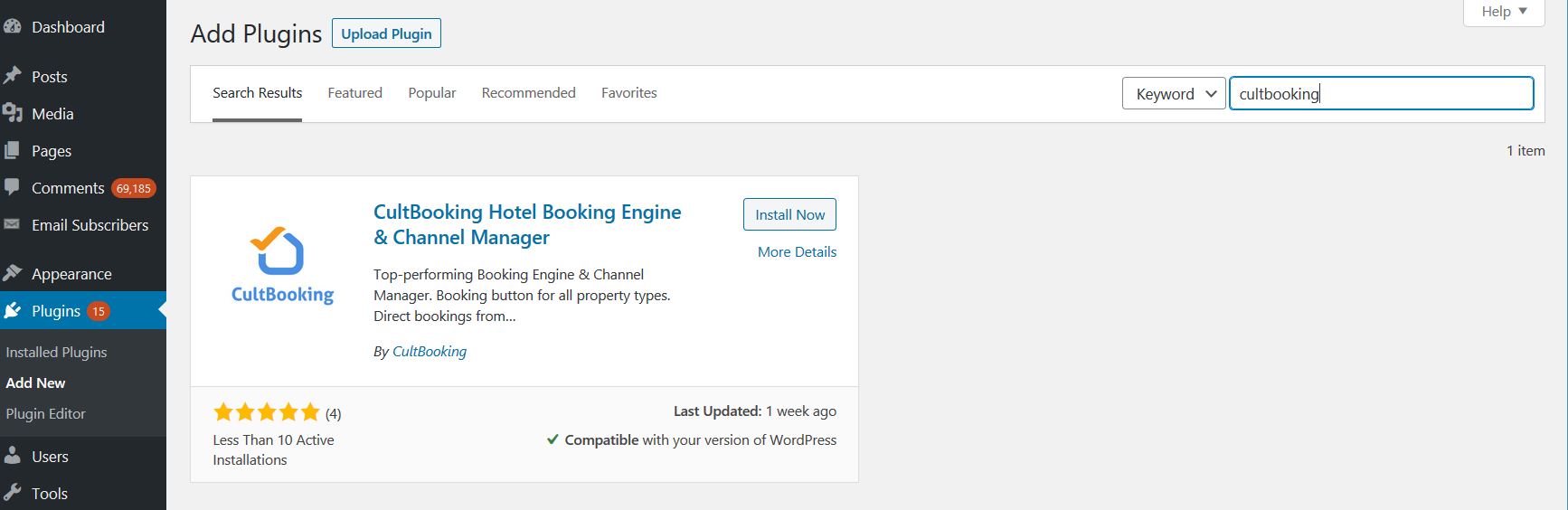Click the (4) ratings count
This screenshot has width=1568, height=510.
[x=333, y=414]
